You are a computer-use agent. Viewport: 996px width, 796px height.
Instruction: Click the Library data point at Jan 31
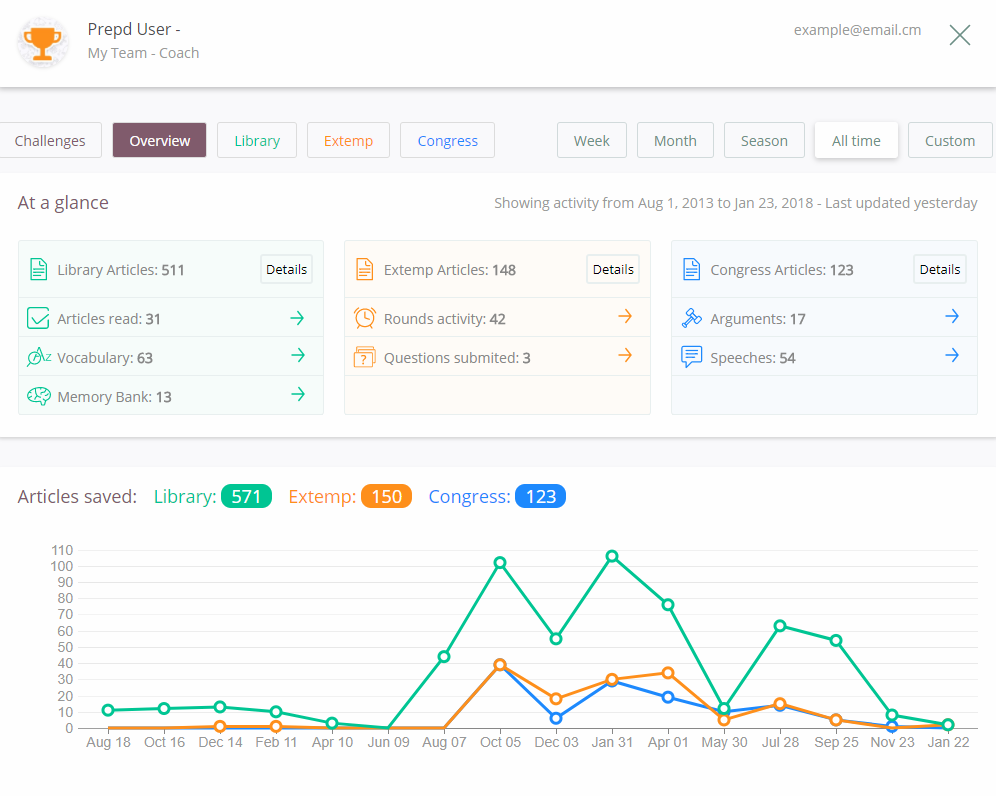pos(612,556)
